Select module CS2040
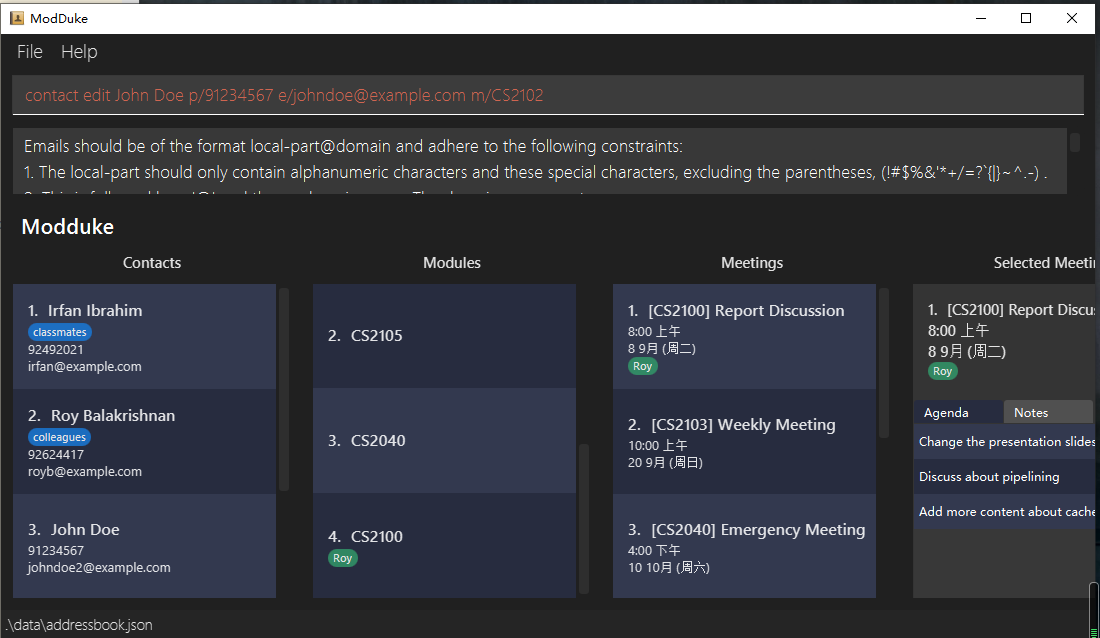The height and width of the screenshot is (638, 1100). coord(444,441)
